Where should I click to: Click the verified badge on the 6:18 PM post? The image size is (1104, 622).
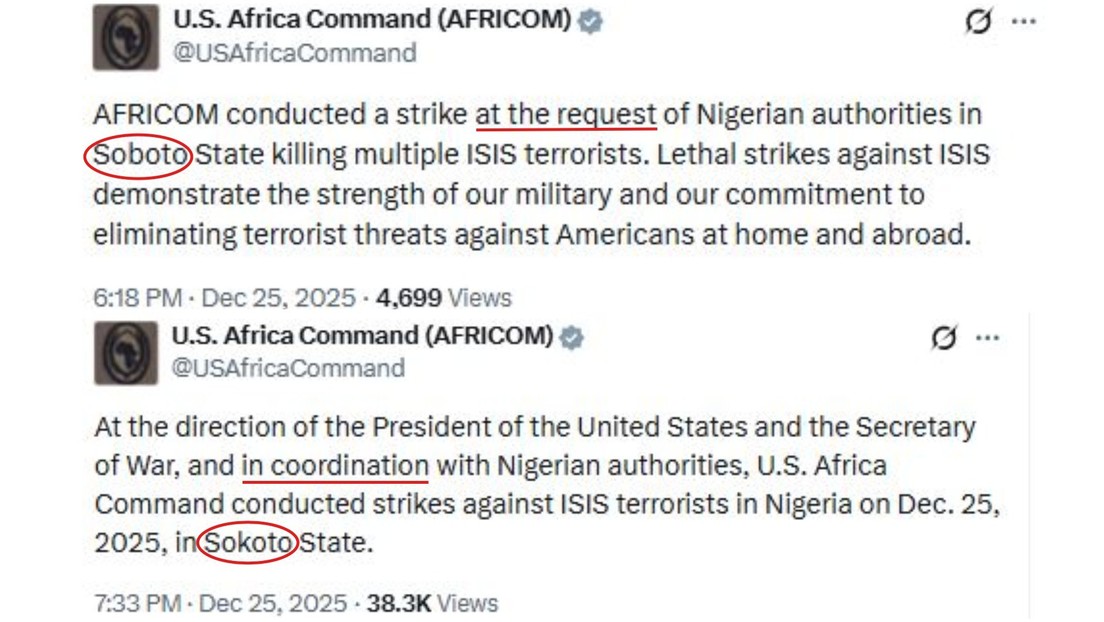tap(591, 21)
